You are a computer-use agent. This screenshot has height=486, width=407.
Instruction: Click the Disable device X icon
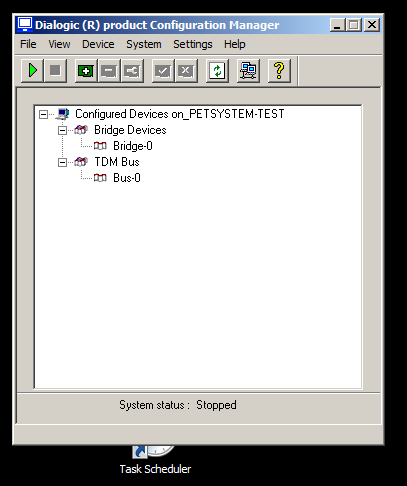pos(186,71)
